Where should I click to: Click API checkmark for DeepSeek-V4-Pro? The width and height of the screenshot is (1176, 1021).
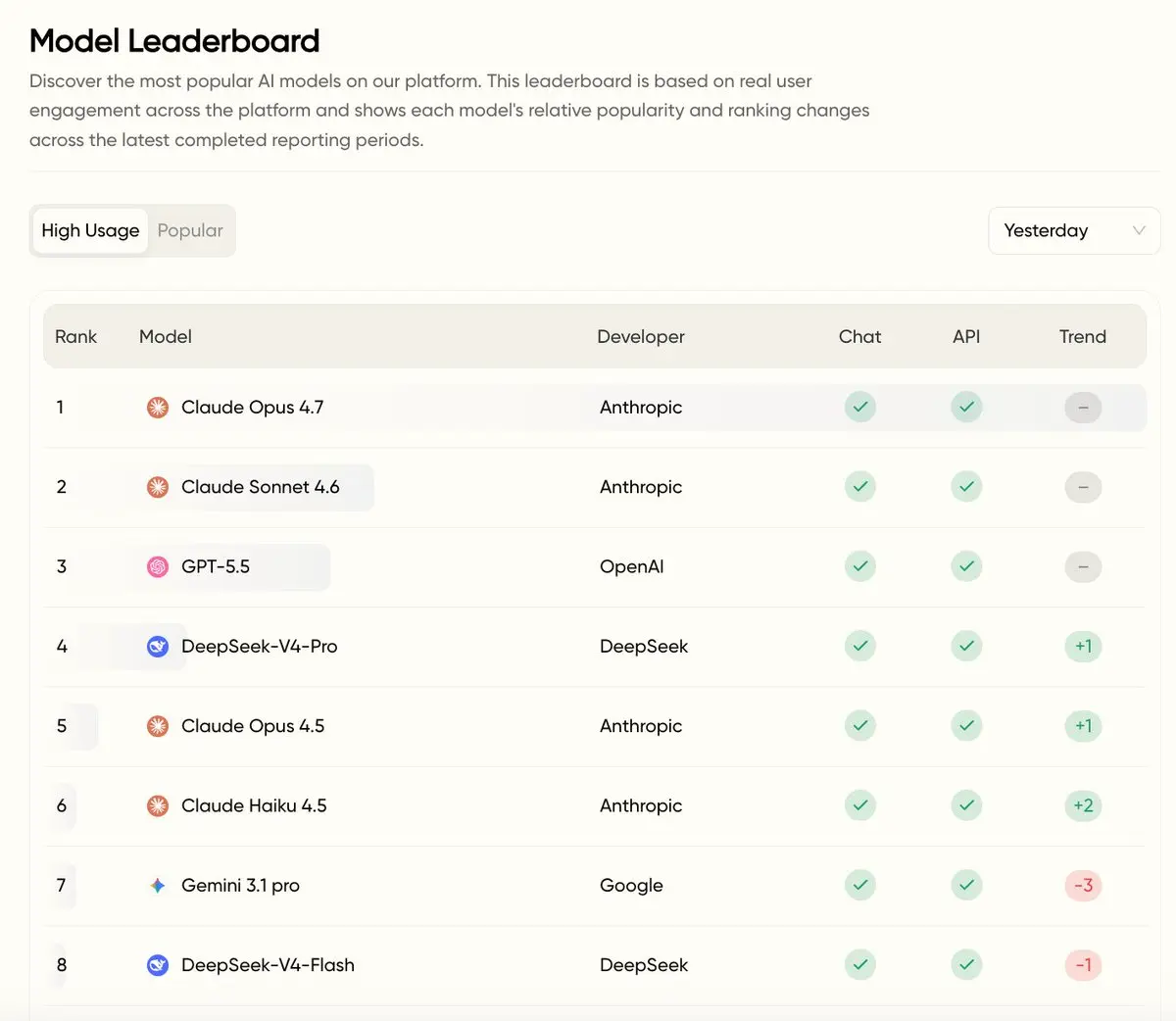click(x=966, y=646)
